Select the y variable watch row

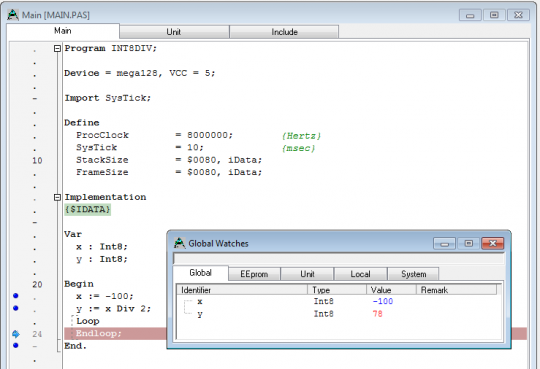339,314
